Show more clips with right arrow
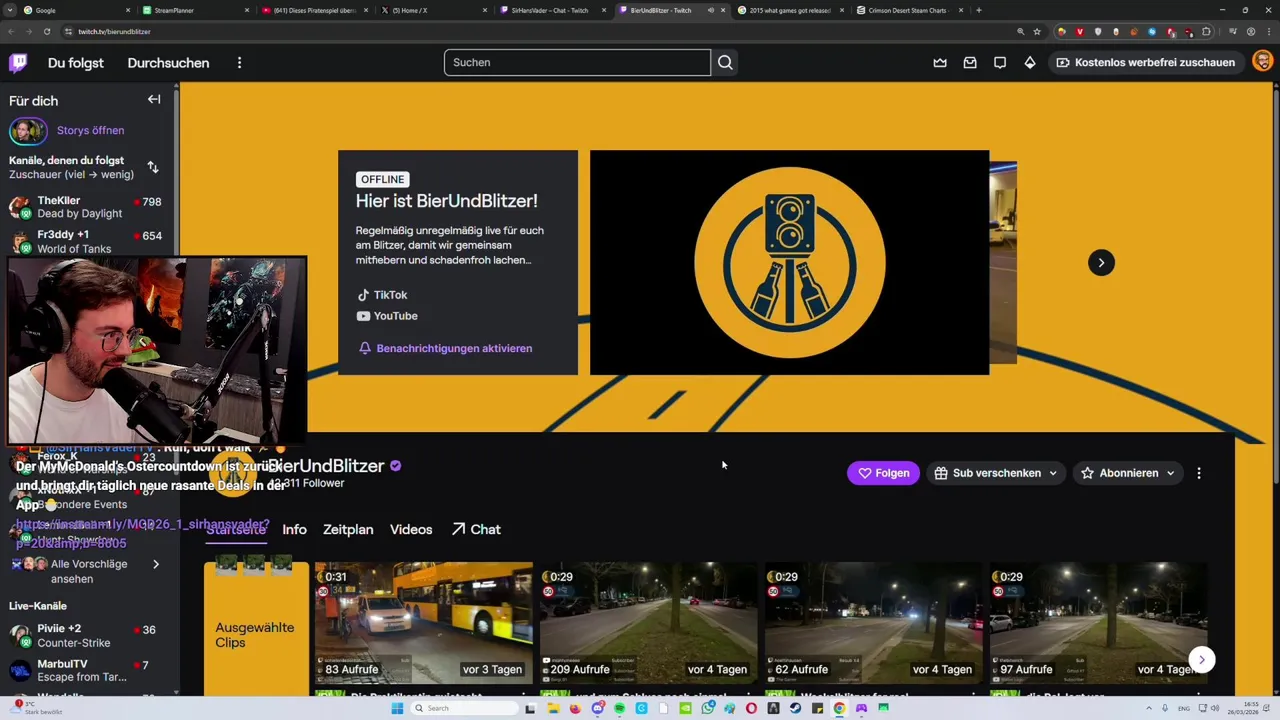 coord(1202,659)
